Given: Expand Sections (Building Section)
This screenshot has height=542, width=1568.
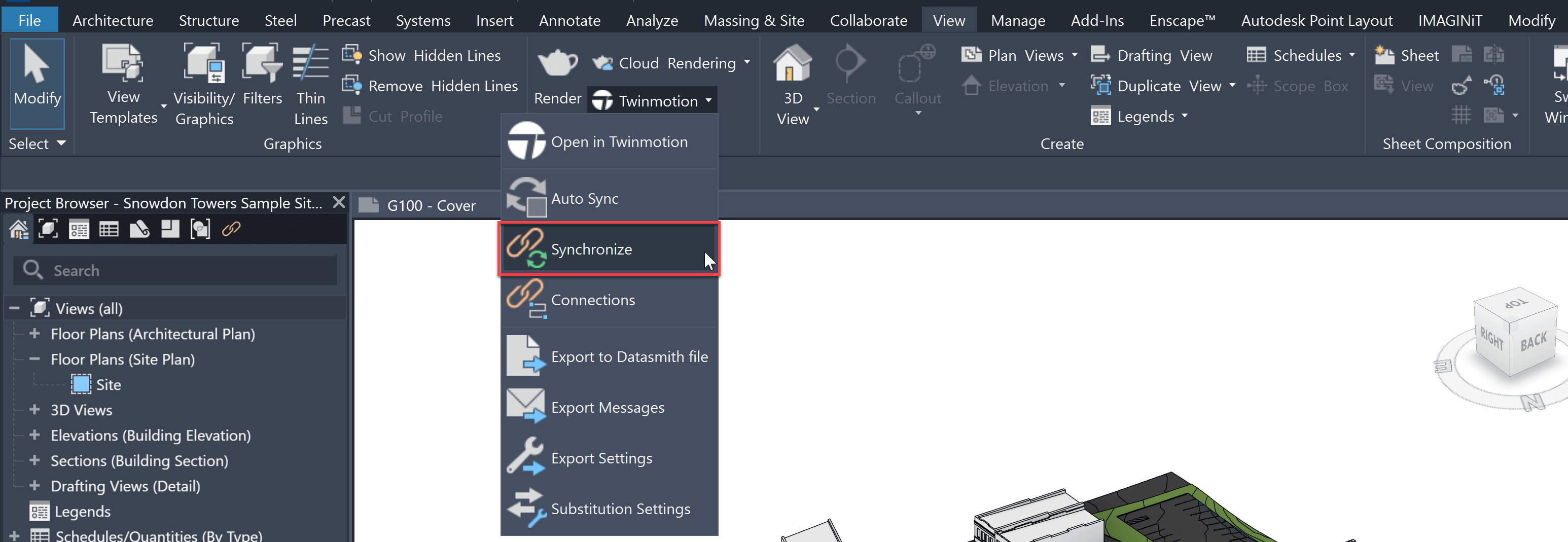Looking at the screenshot, I should [x=34, y=460].
